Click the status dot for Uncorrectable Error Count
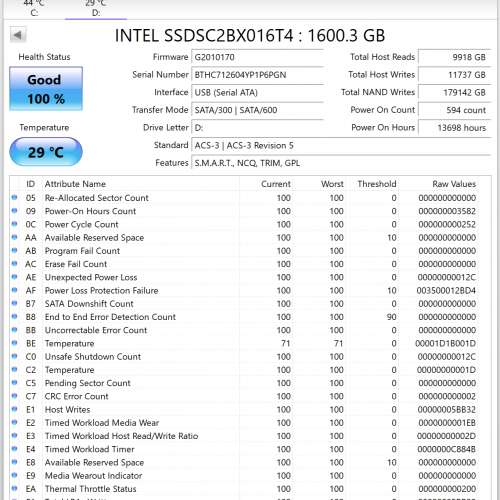500x500 pixels. point(14,330)
